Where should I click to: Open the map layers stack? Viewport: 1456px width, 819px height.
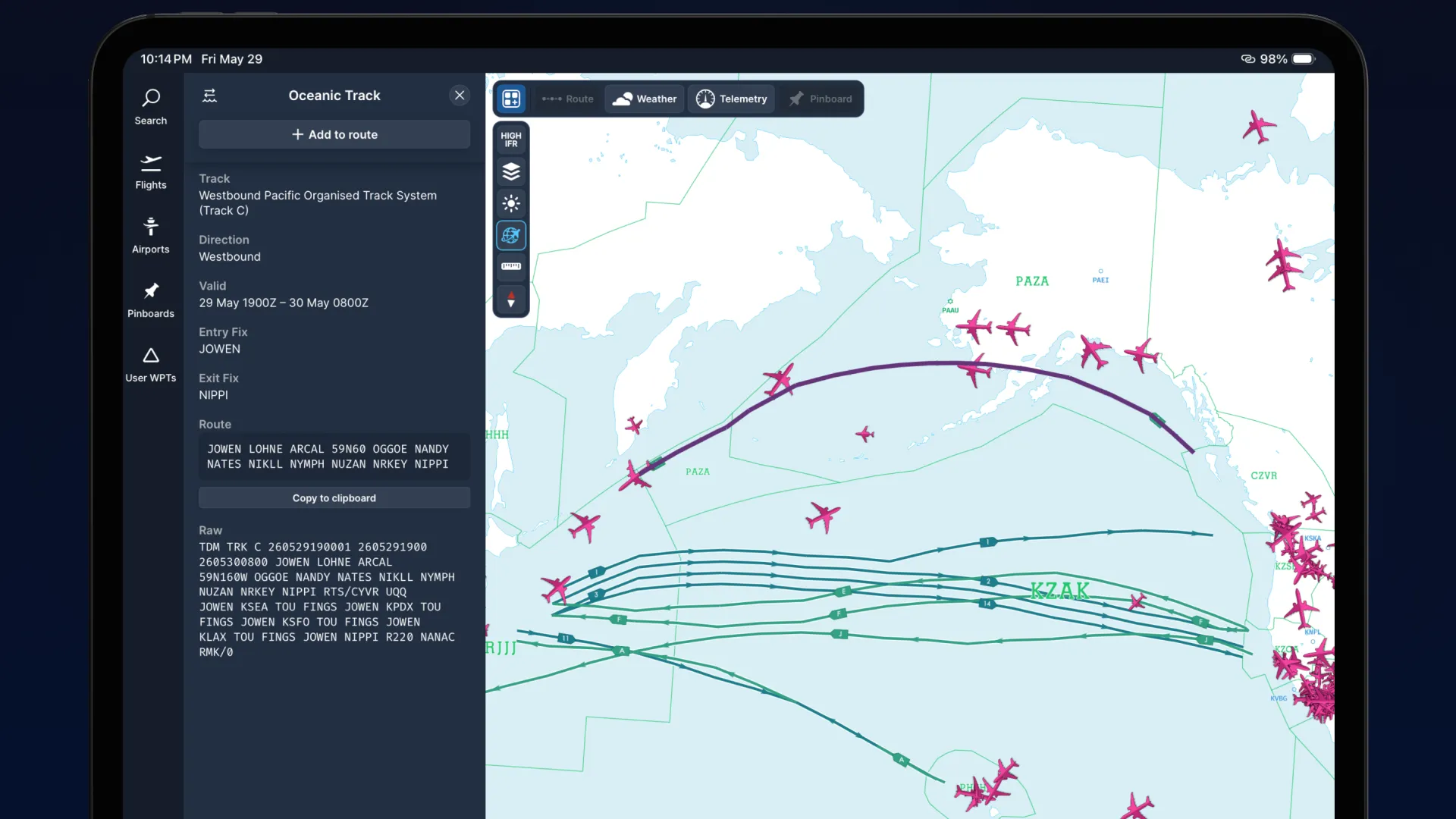coord(511,171)
